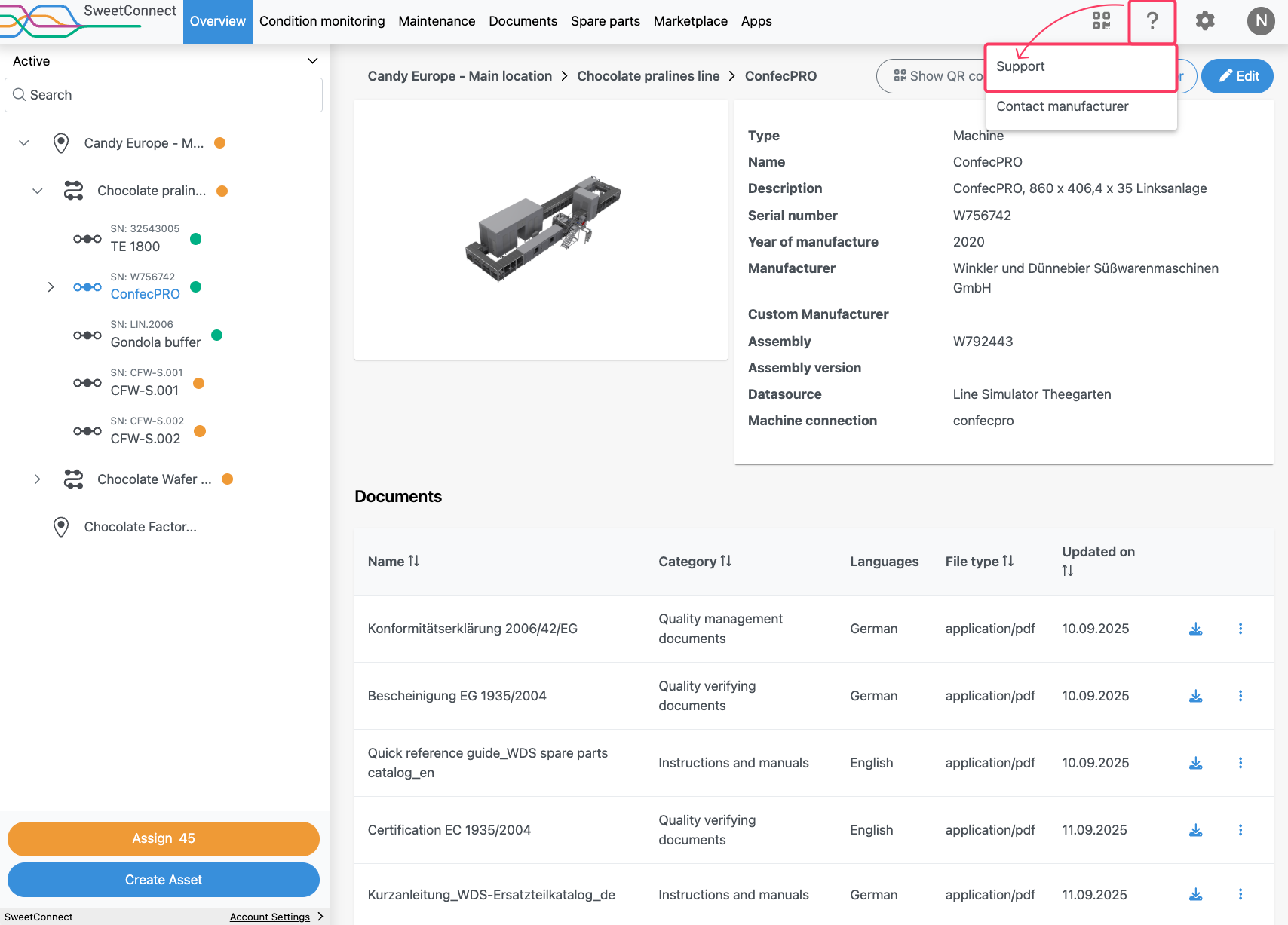Click the asset Search field
This screenshot has height=925, width=1288.
[164, 95]
